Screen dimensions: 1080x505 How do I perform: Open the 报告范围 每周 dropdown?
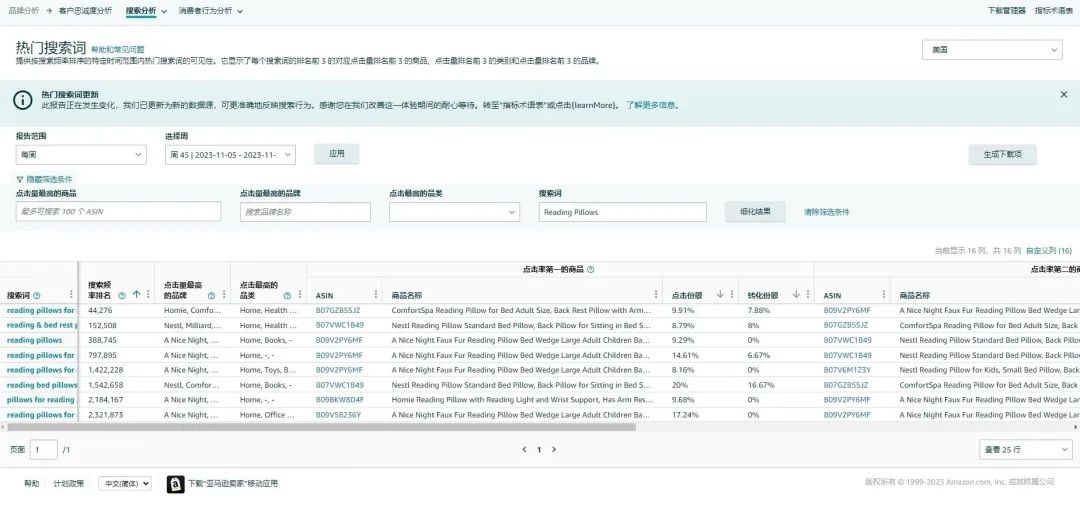click(81, 155)
